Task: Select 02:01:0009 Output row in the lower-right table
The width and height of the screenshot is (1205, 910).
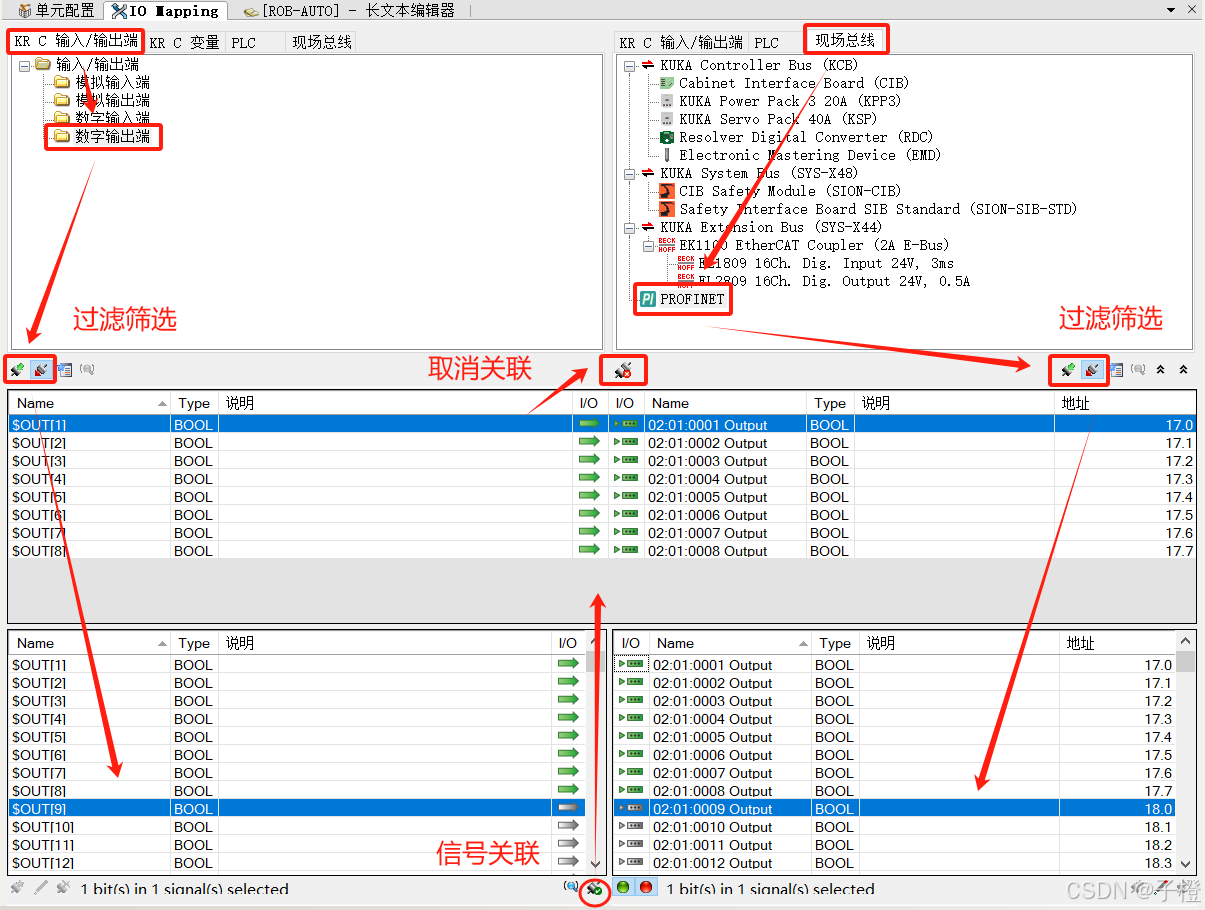Action: tap(894, 809)
